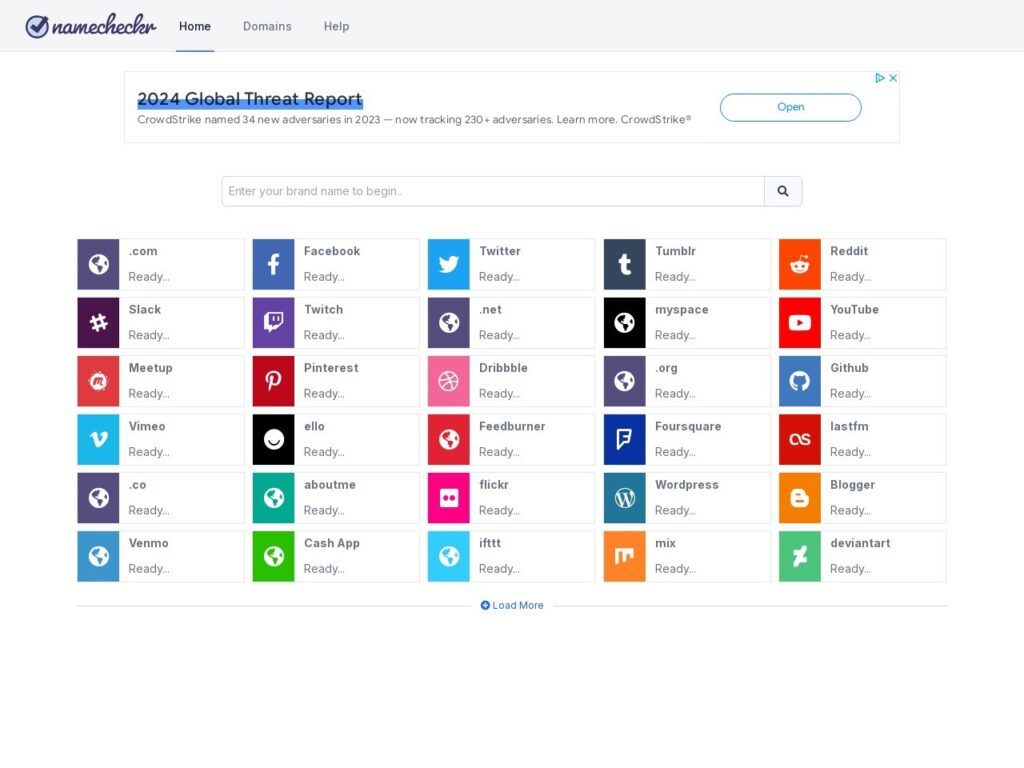Image resolution: width=1024 pixels, height=768 pixels.
Task: Click the Facebook icon tile
Action: (x=273, y=264)
